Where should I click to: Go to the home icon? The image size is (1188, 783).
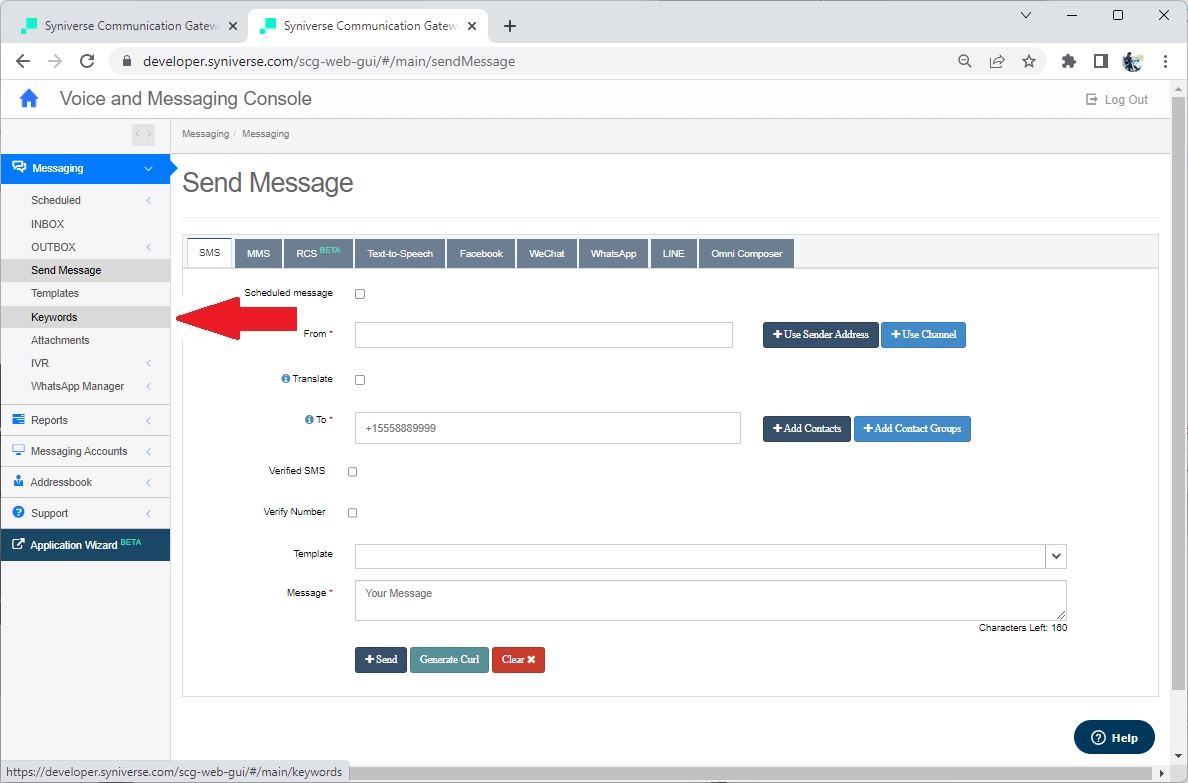tap(29, 99)
